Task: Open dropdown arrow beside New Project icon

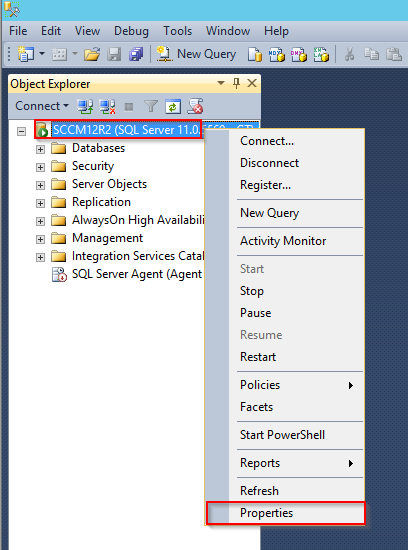Action: click(x=42, y=54)
